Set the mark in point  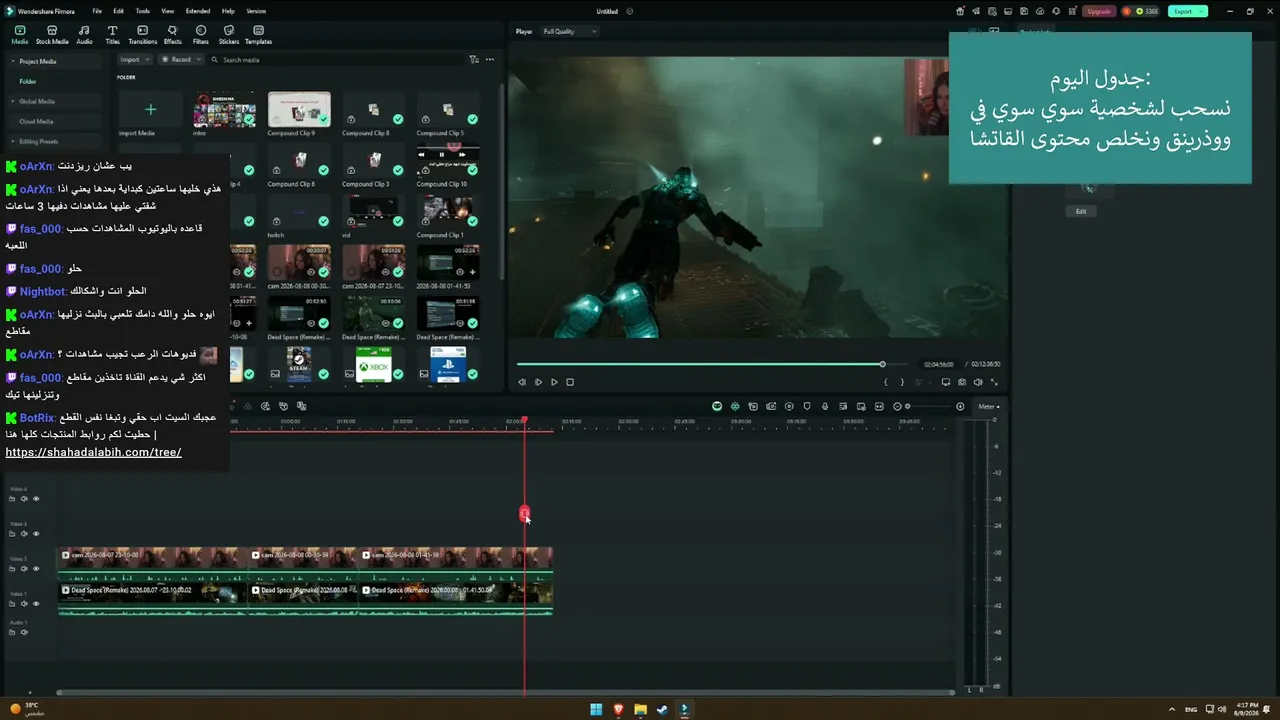point(886,382)
